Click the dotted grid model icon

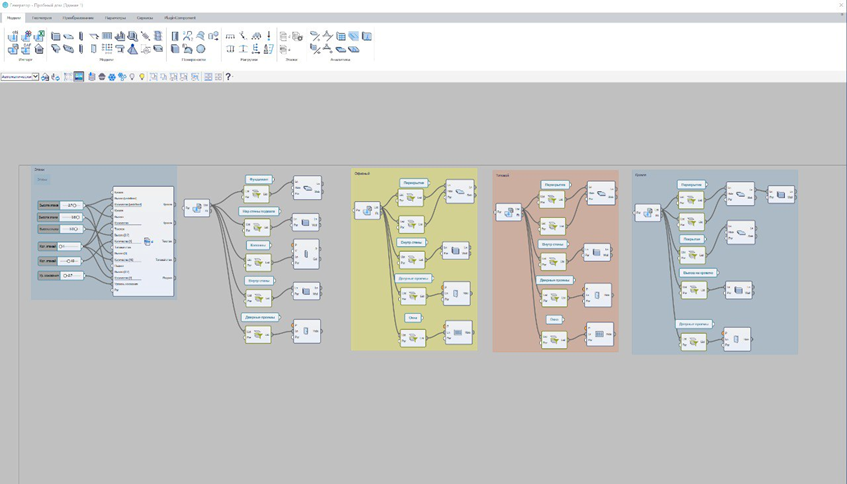coord(107,49)
